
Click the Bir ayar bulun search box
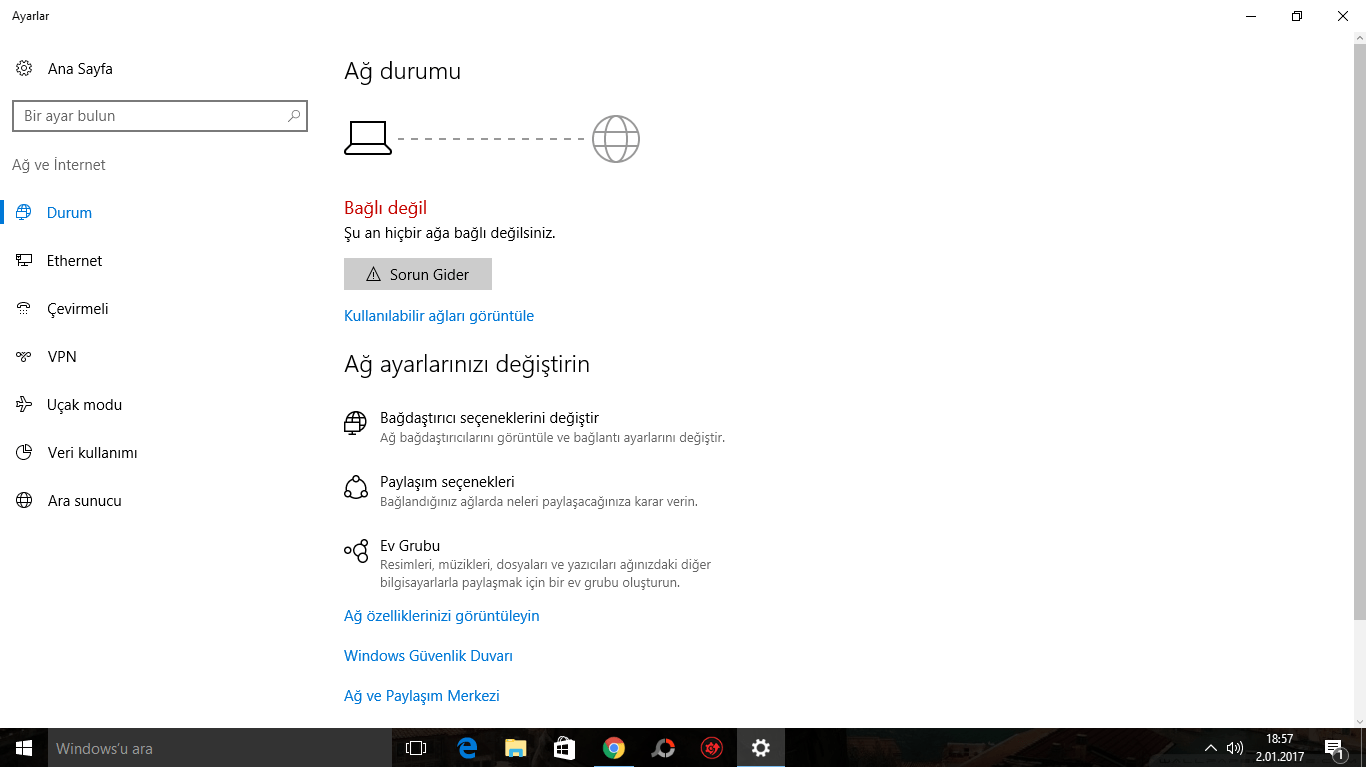pyautogui.click(x=160, y=115)
